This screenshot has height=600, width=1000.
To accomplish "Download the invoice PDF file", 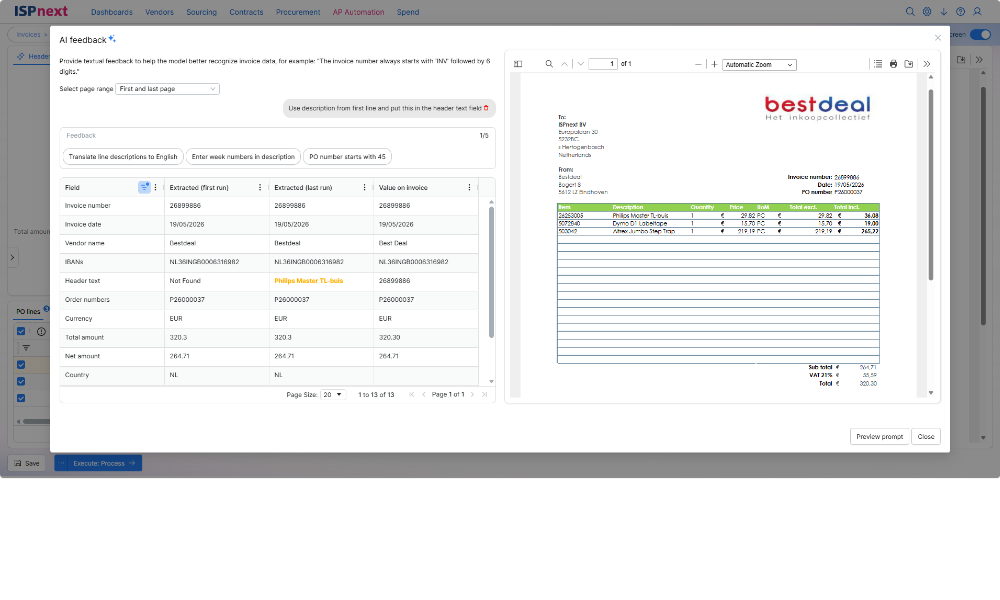I will pos(909,64).
